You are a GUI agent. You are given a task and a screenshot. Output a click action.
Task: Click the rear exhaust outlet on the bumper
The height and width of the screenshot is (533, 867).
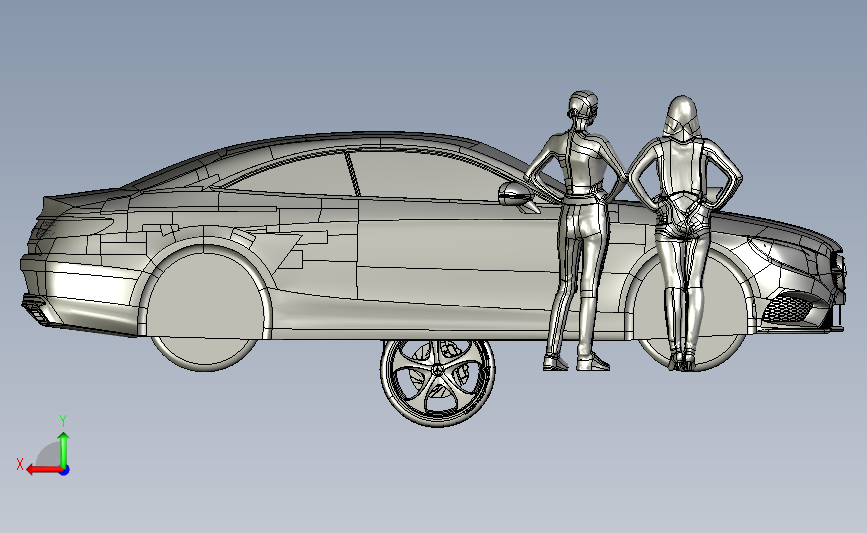click(36, 311)
